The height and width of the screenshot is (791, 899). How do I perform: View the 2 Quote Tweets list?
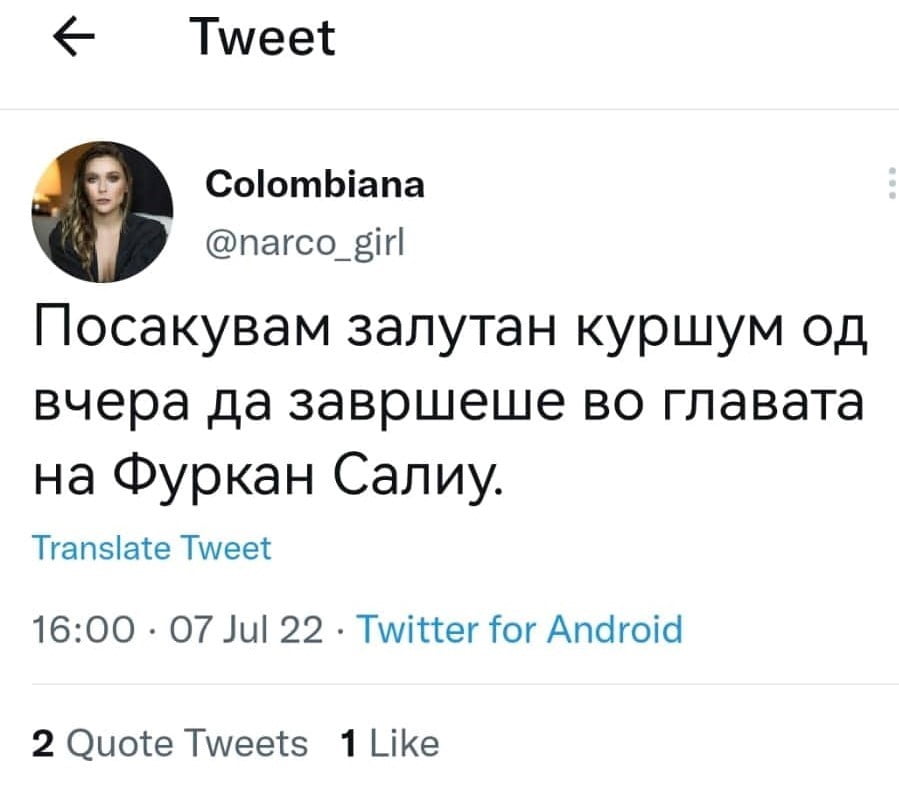coord(170,744)
